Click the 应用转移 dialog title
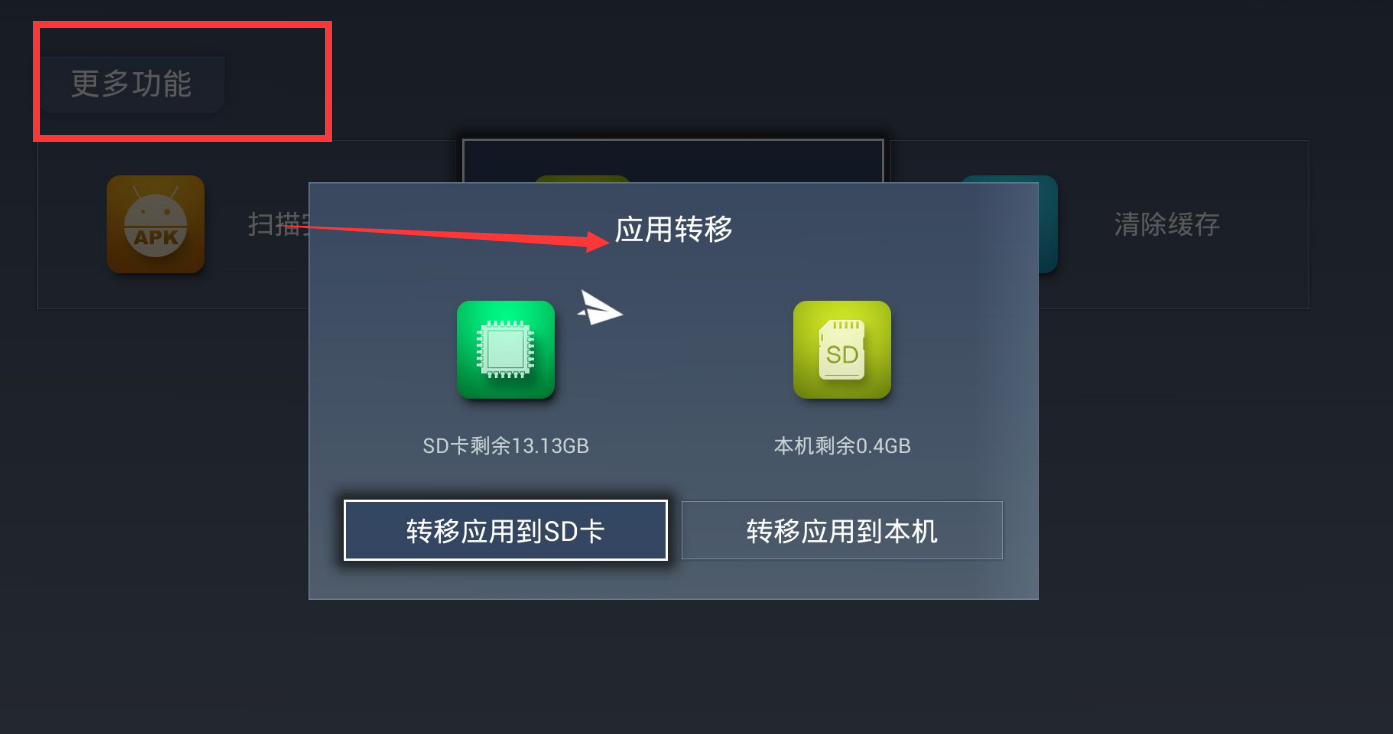1393x734 pixels. pyautogui.click(x=674, y=229)
